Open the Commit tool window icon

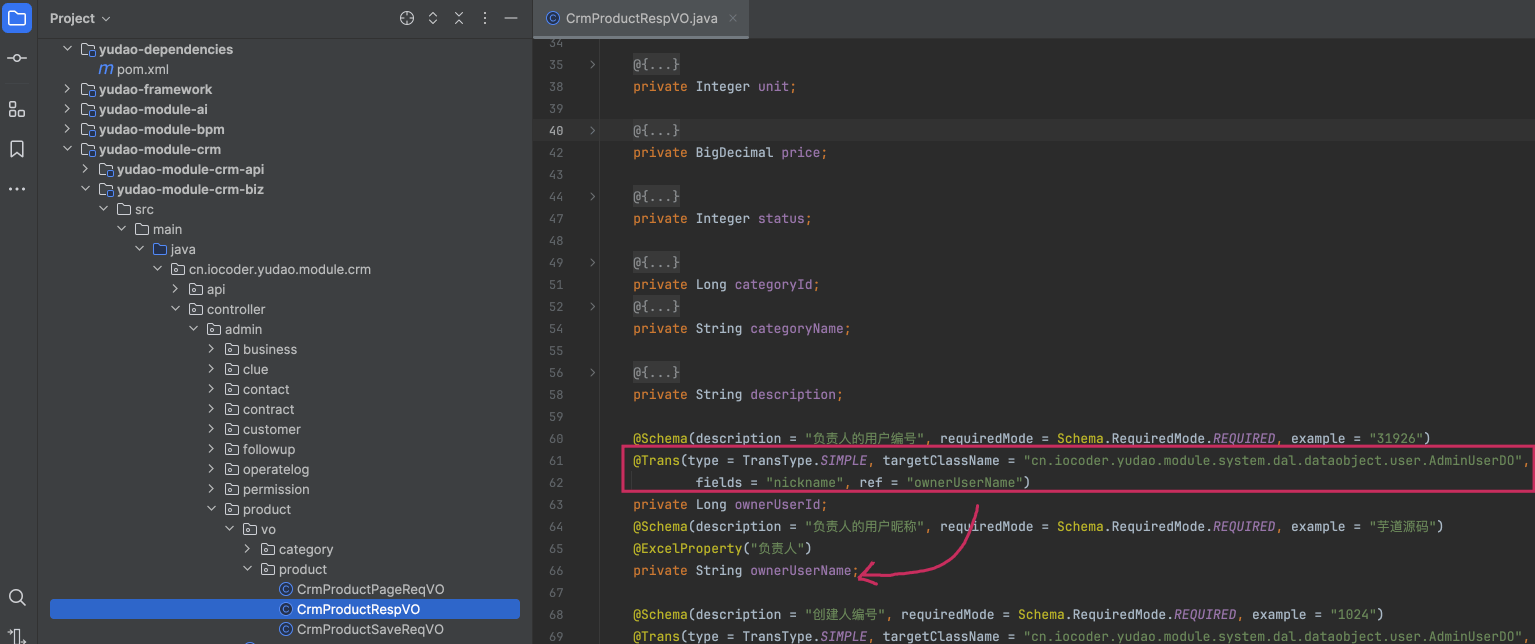point(17,59)
